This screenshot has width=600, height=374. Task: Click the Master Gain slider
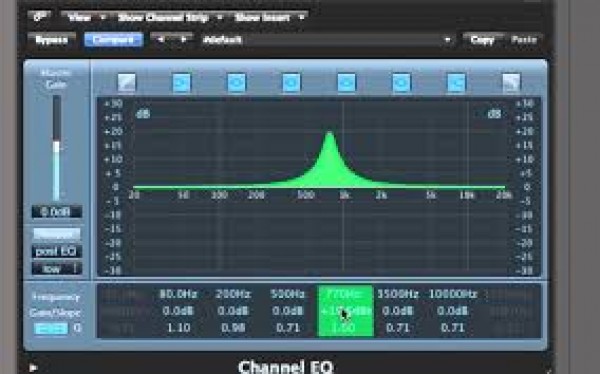pyautogui.click(x=57, y=148)
